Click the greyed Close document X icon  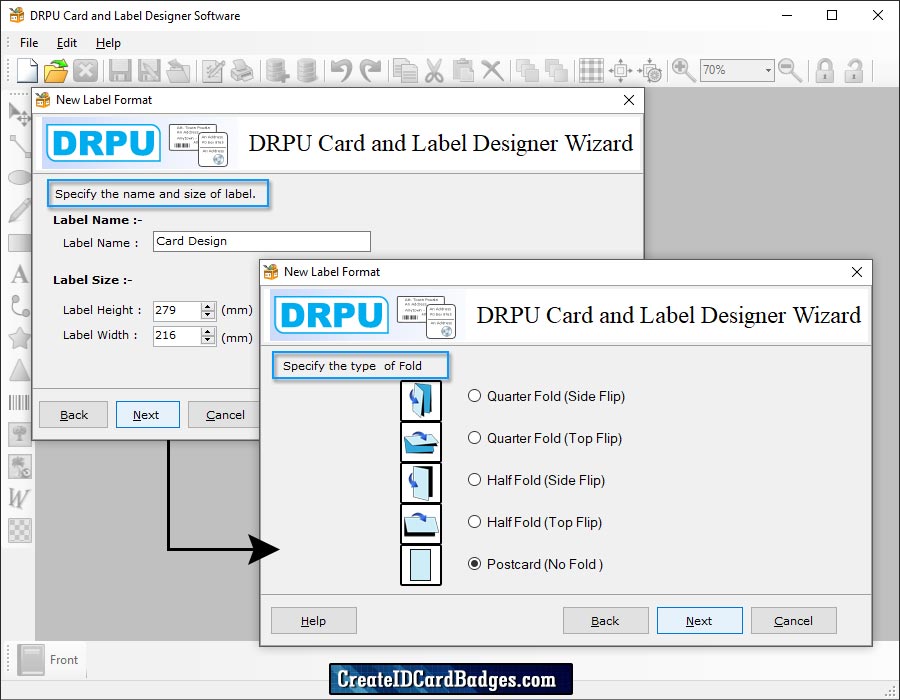(85, 71)
